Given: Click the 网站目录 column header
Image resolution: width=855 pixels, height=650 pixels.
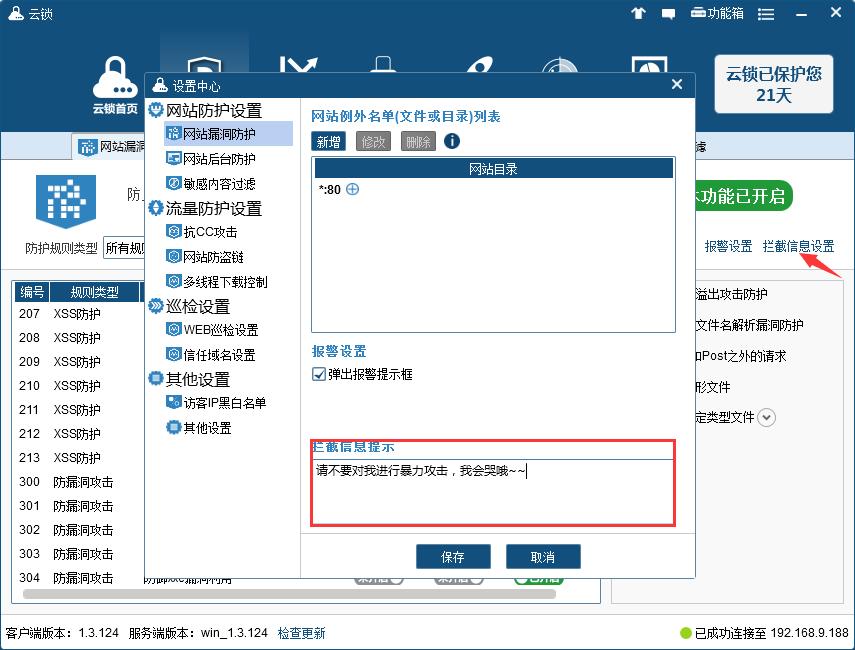Looking at the screenshot, I should click(494, 169).
